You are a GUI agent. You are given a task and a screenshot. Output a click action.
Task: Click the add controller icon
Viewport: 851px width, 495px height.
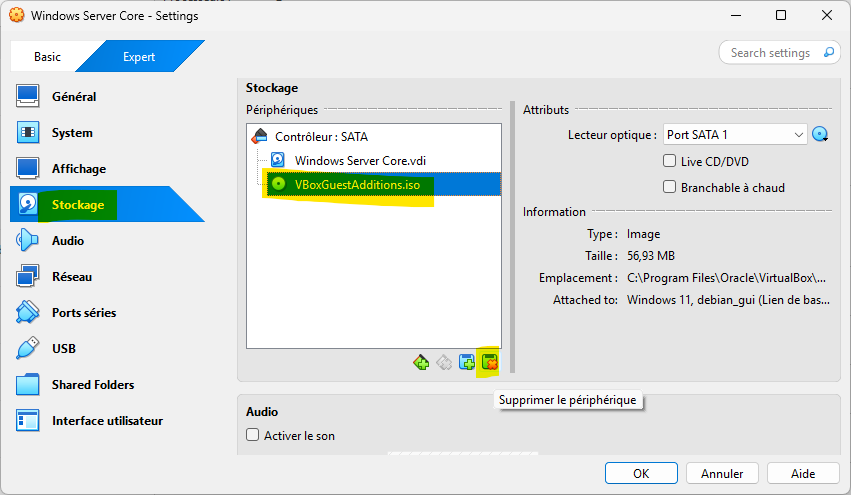421,362
